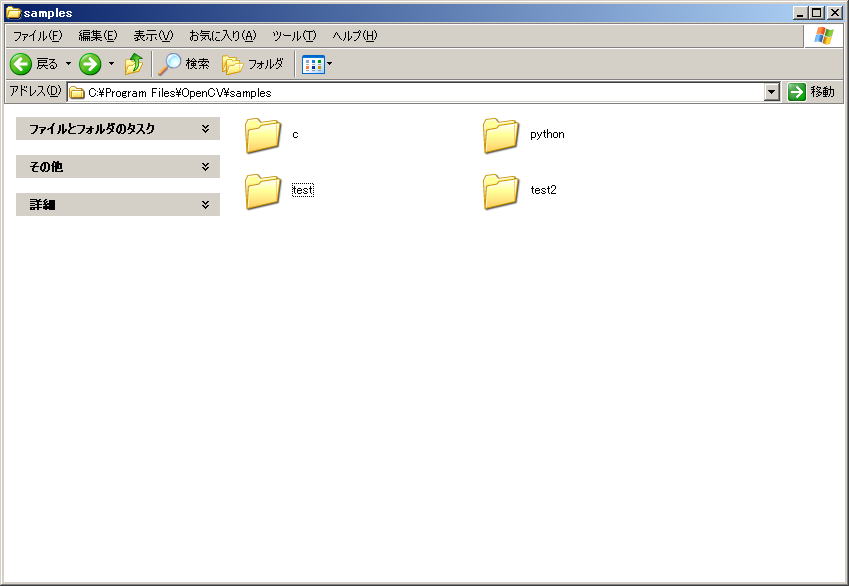Expand the 詳細 panel
This screenshot has height=586, width=849.
pos(118,205)
